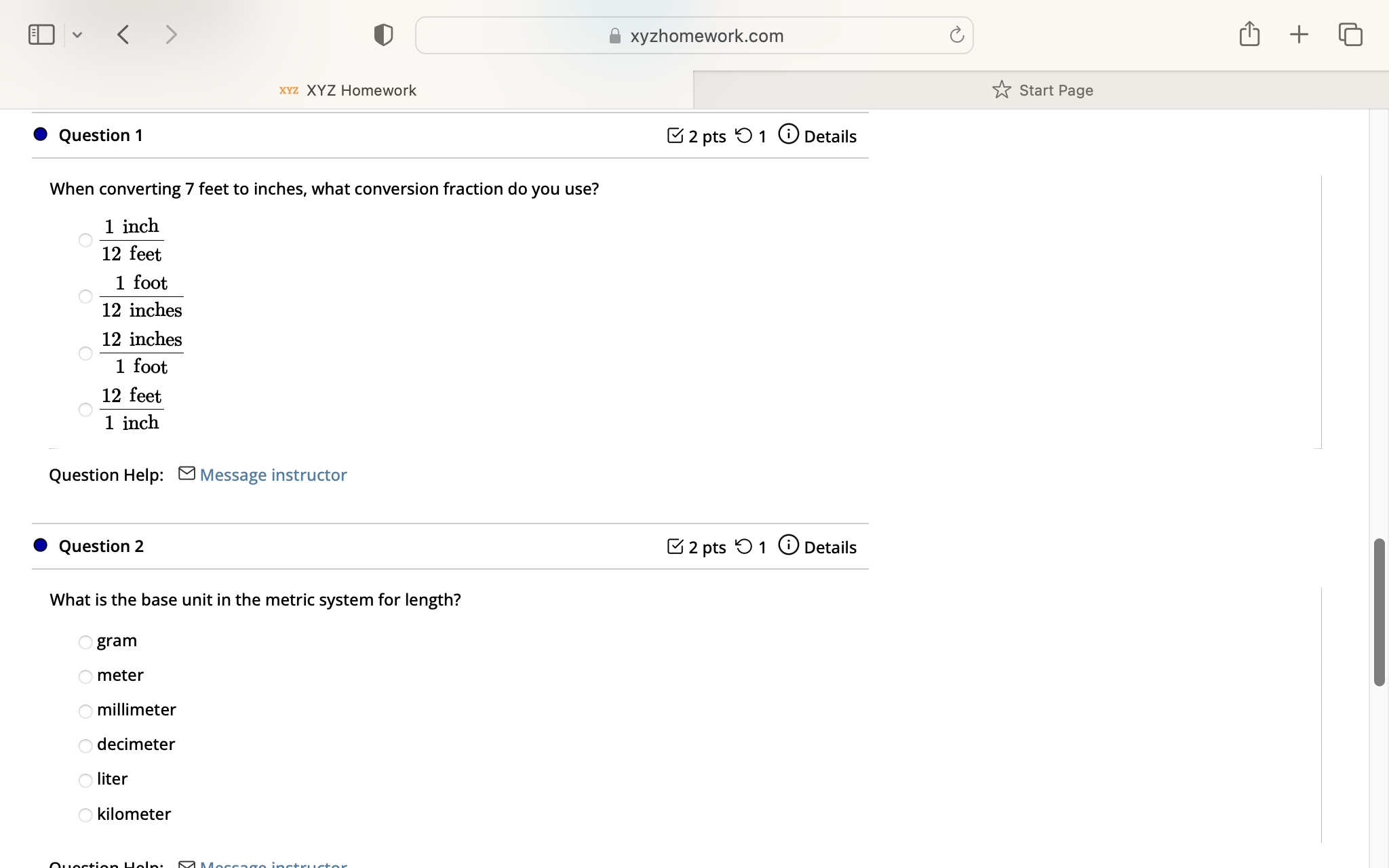Show the tab overview icon
Screen dimensions: 1389x868
[1350, 35]
